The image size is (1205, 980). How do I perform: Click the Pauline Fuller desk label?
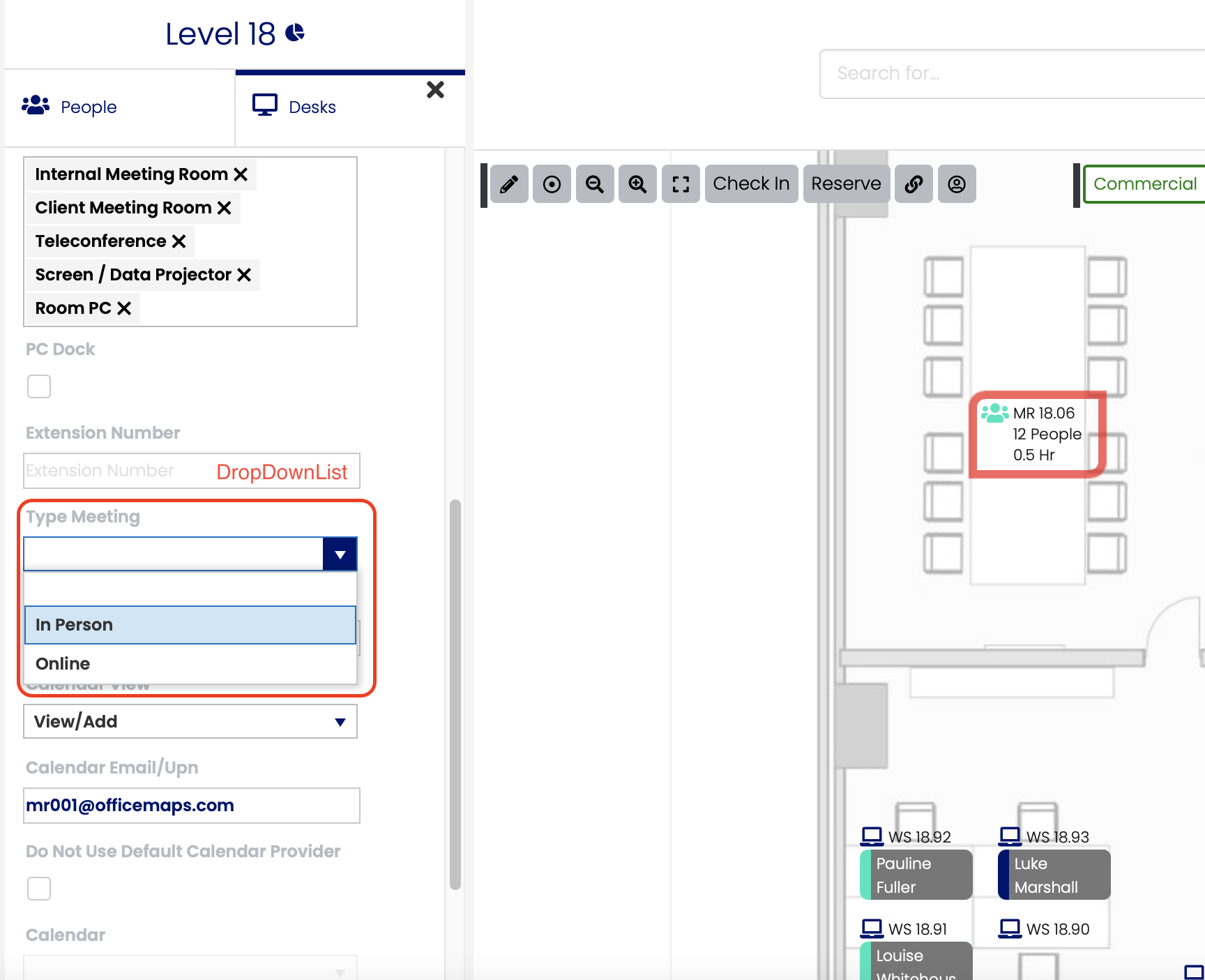click(916, 875)
